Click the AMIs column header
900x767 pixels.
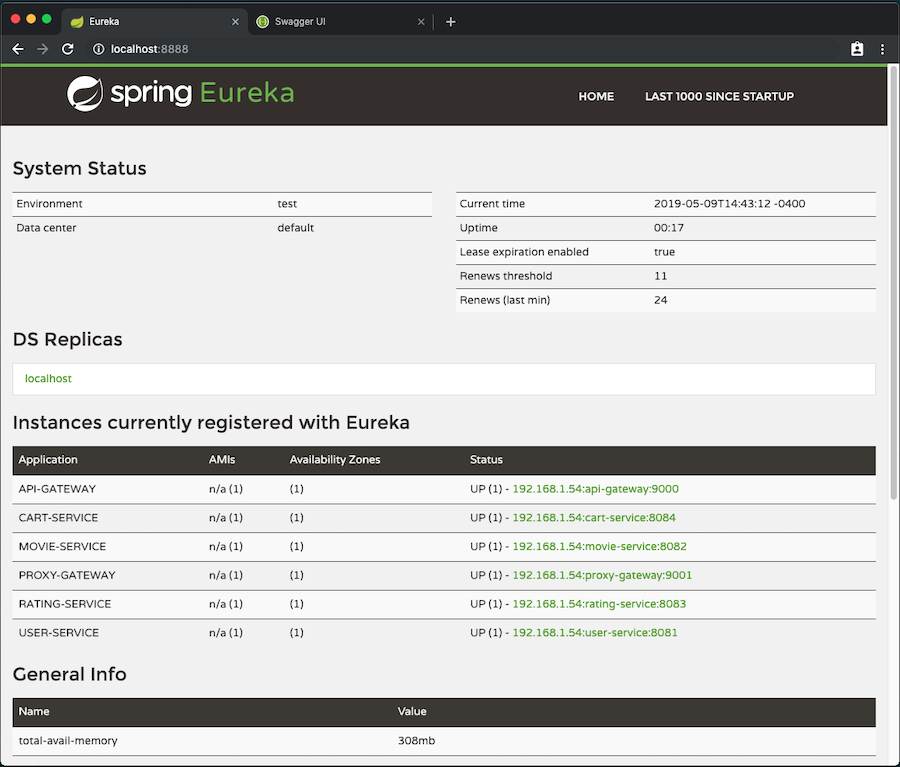click(222, 460)
